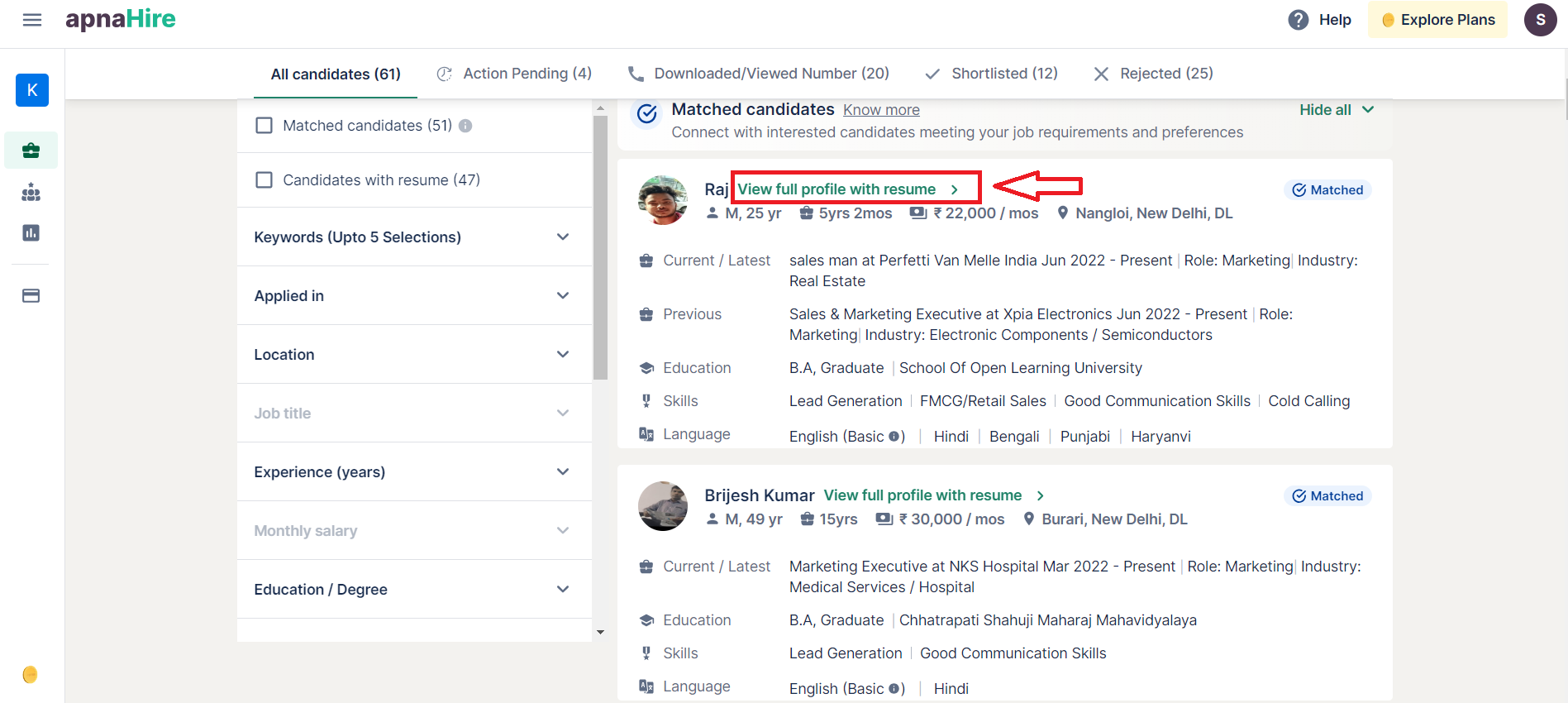Open the Shortlisted (12) tab
Screen dimensions: 1568x703
(x=991, y=74)
